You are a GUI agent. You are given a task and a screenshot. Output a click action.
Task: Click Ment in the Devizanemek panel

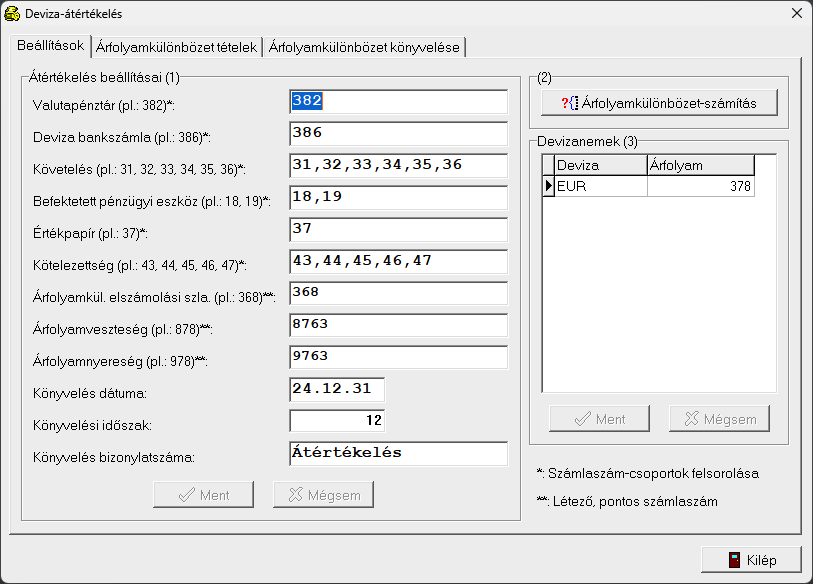[x=599, y=419]
